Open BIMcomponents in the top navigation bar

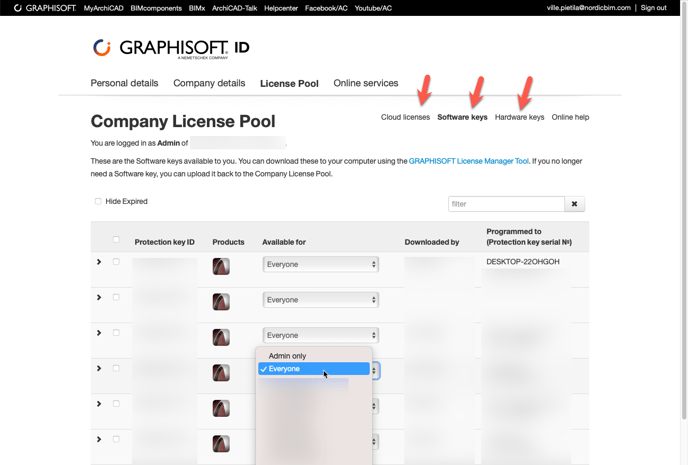click(156, 8)
